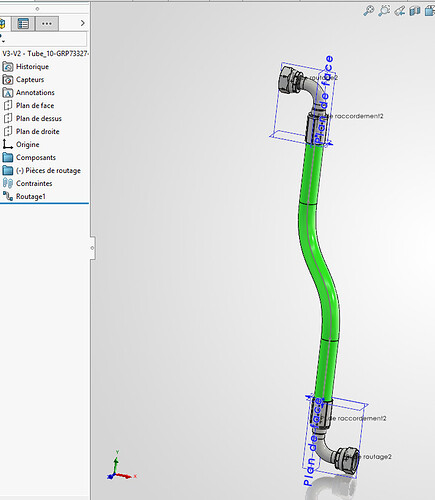The height and width of the screenshot is (500, 435).
Task: Select the Plan de dessus text label
Action: click(x=39, y=119)
